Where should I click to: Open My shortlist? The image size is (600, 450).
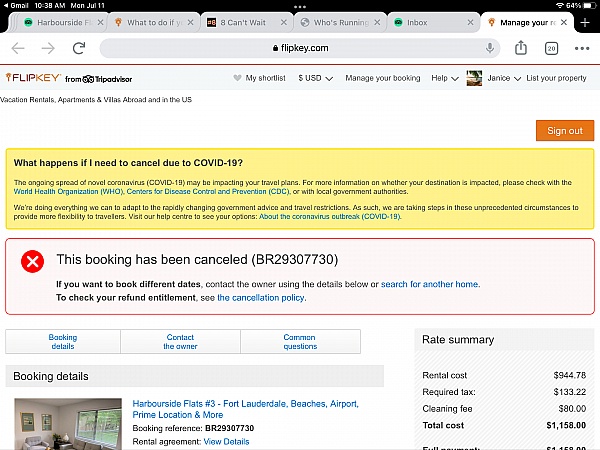259,78
